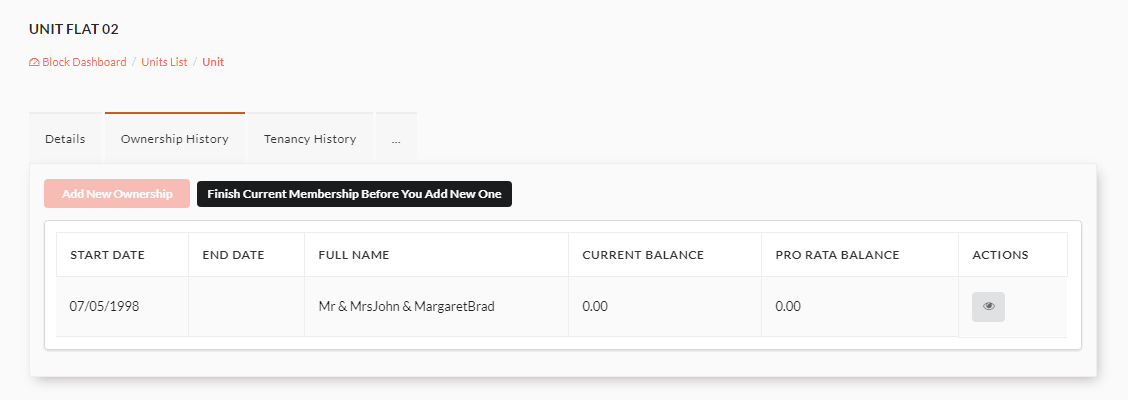Click the Full Name column header
This screenshot has width=1128, height=400.
tap(354, 255)
